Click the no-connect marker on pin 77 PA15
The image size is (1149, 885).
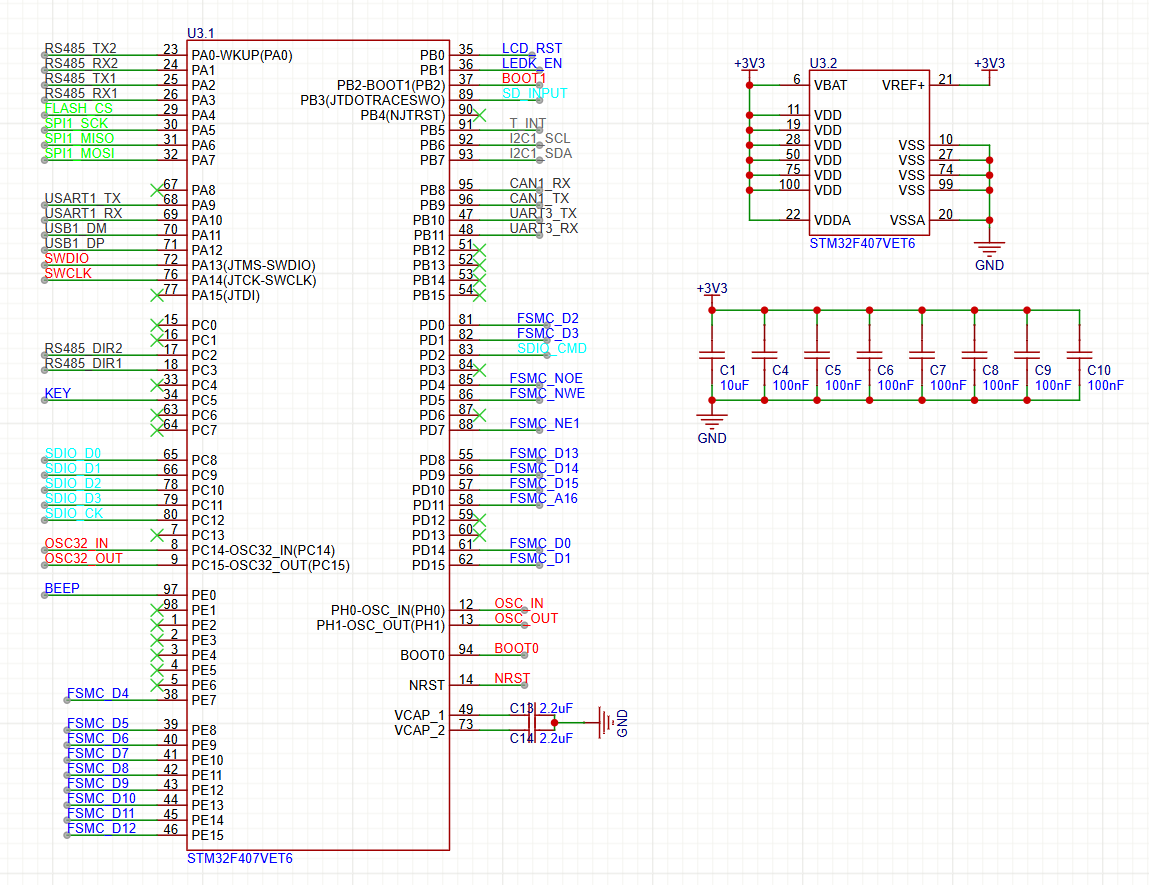(x=156, y=295)
